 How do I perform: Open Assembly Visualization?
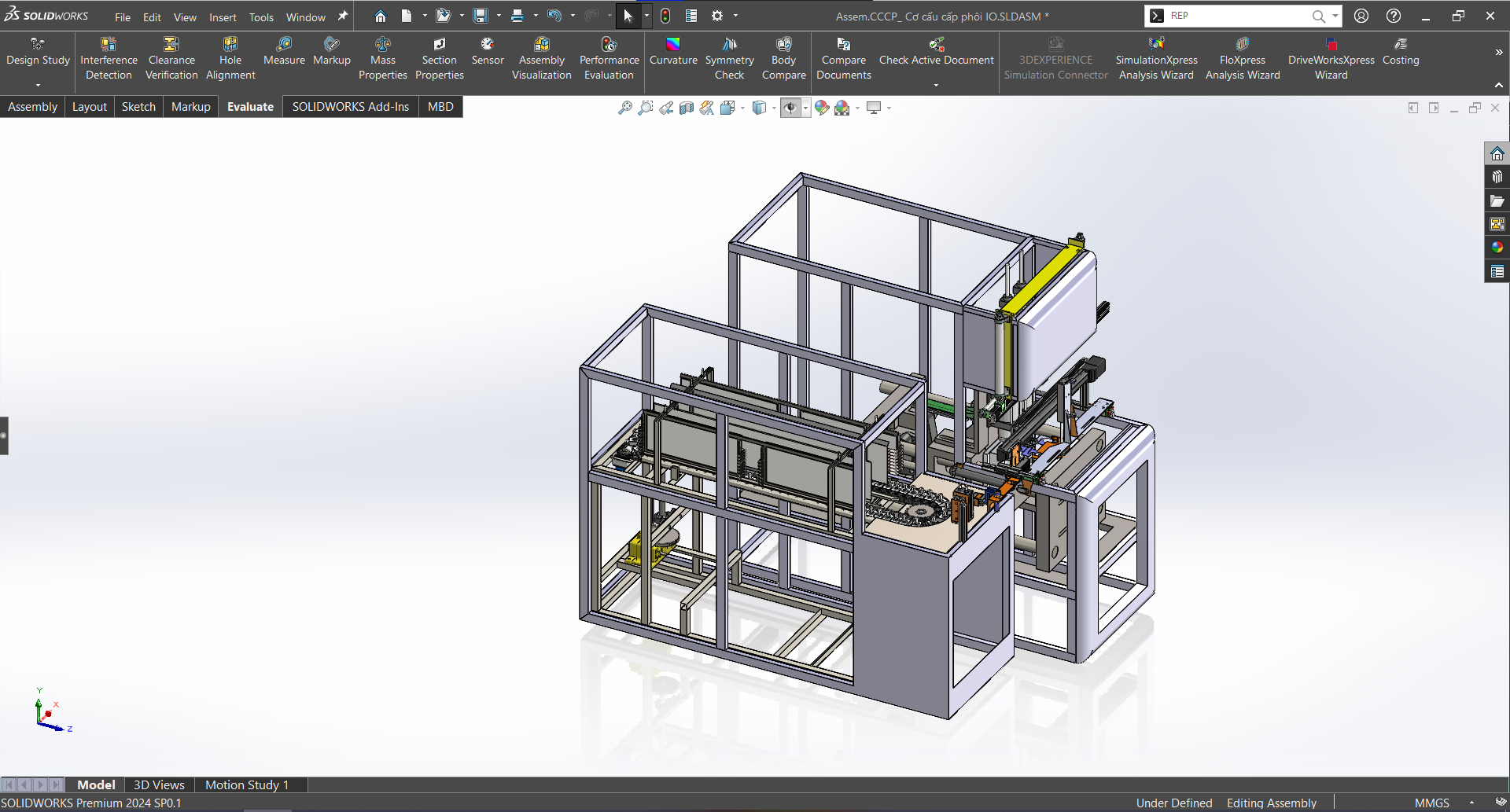point(542,59)
